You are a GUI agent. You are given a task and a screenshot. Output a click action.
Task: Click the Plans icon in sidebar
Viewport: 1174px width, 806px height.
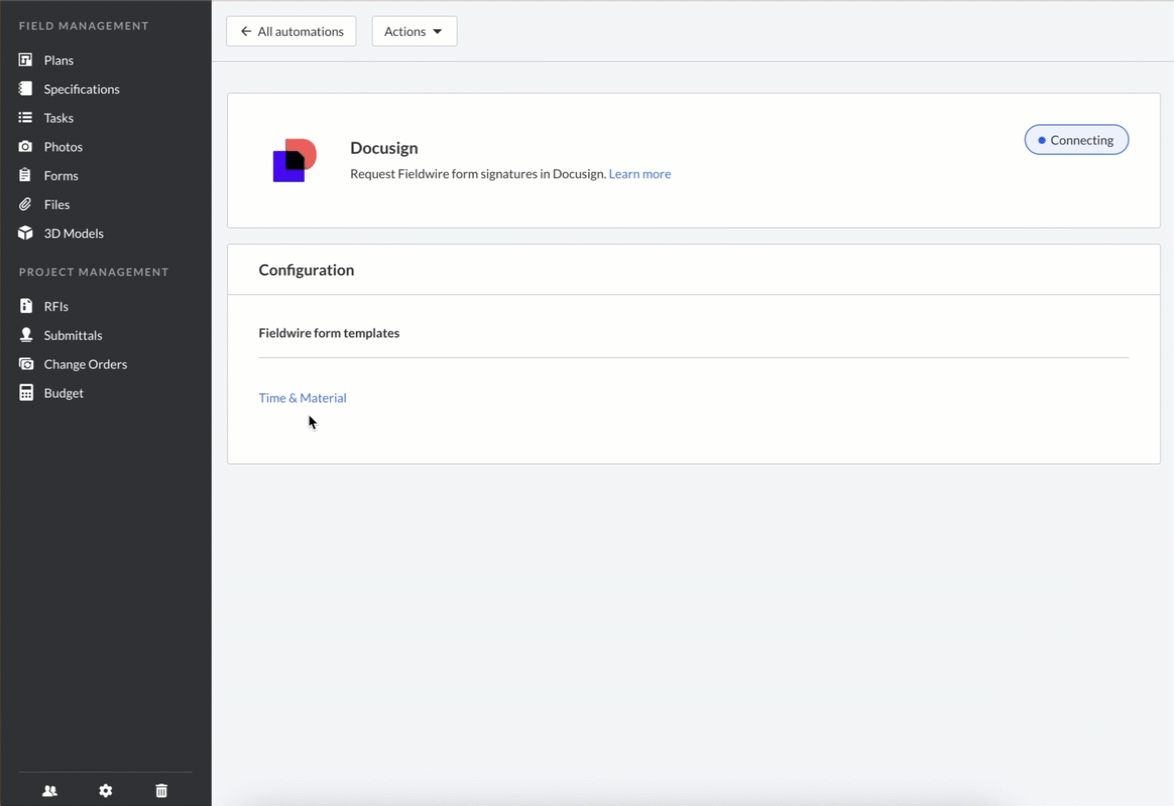26,60
